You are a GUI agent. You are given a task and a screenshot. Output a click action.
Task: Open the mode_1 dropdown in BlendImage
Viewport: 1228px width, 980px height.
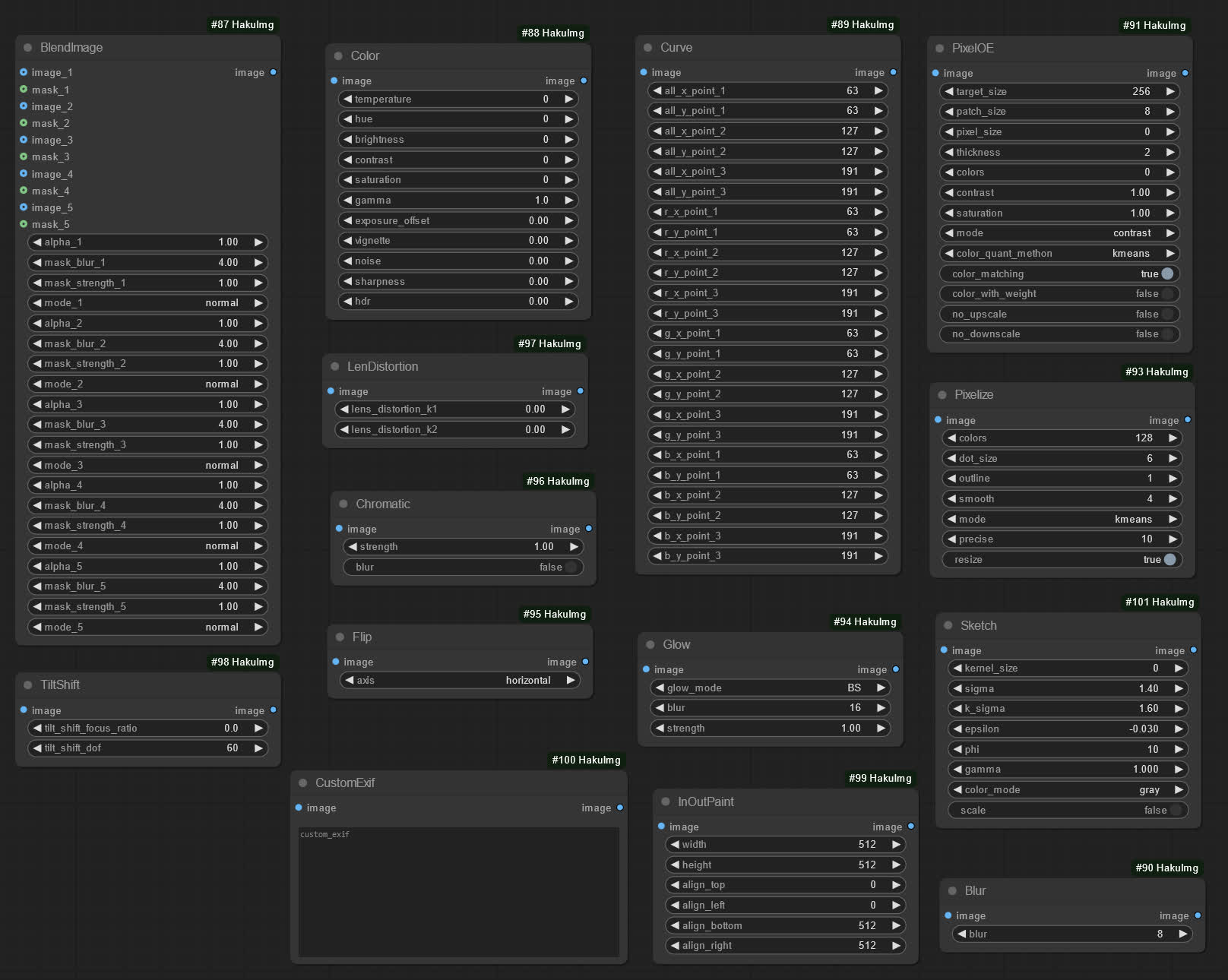148,302
